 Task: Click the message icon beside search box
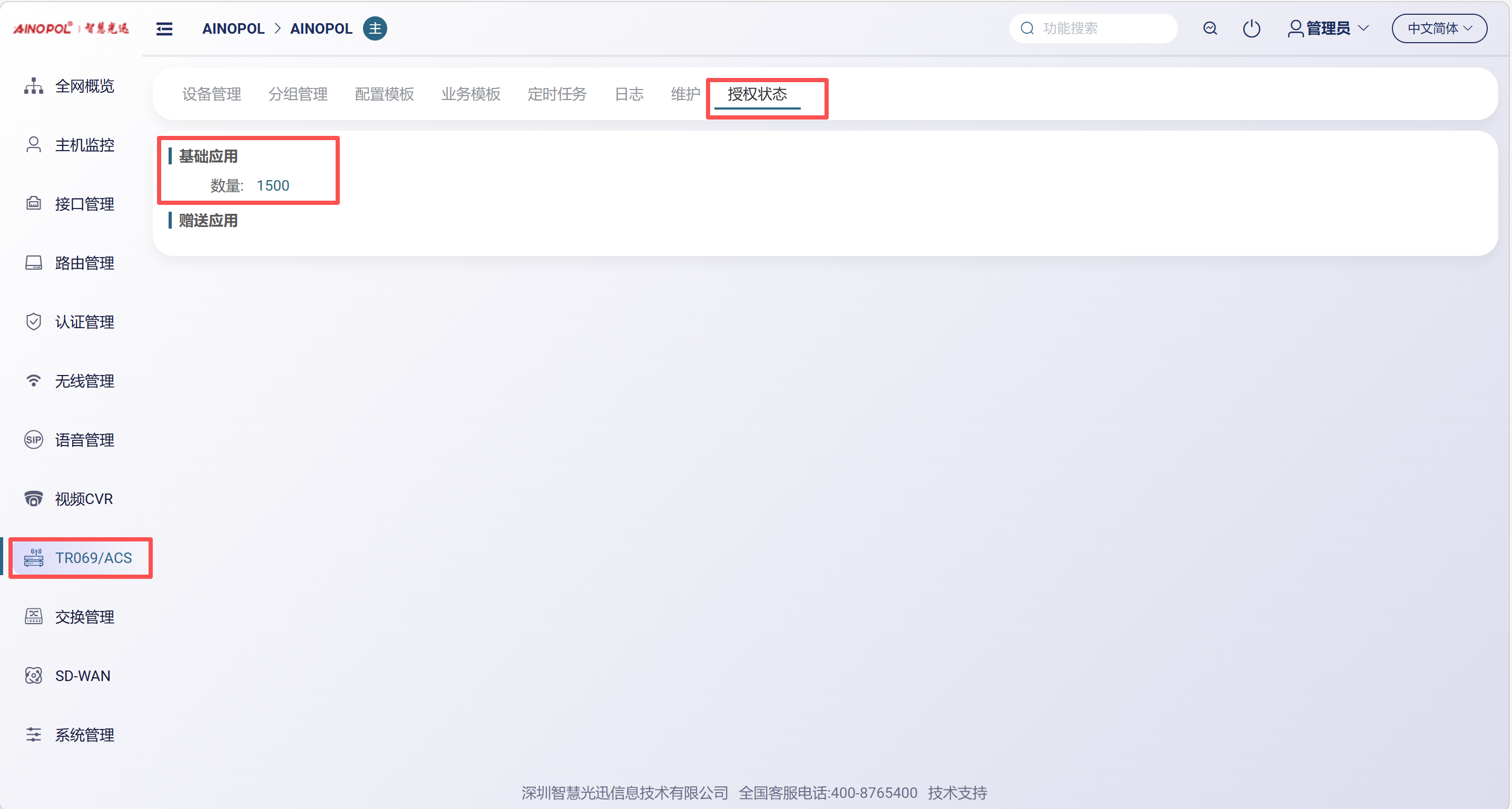pyautogui.click(x=1210, y=28)
